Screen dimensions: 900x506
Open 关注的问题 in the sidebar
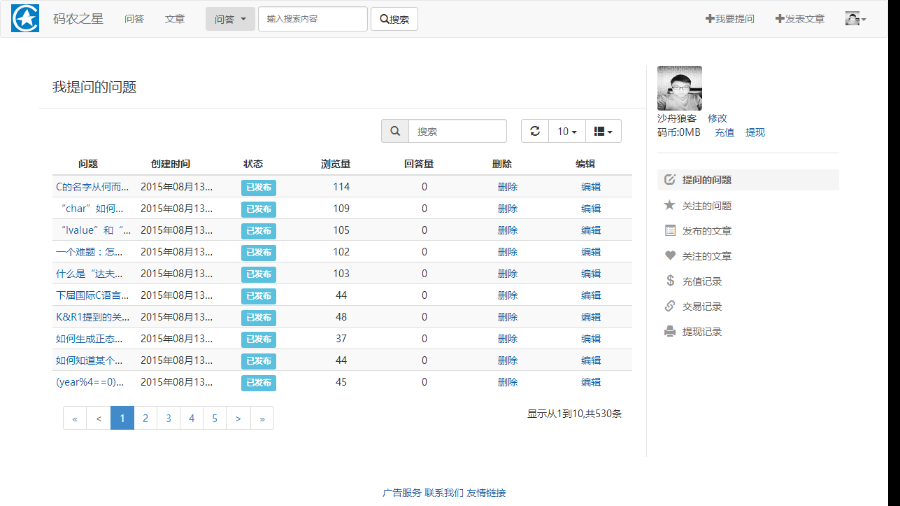[x=706, y=205]
